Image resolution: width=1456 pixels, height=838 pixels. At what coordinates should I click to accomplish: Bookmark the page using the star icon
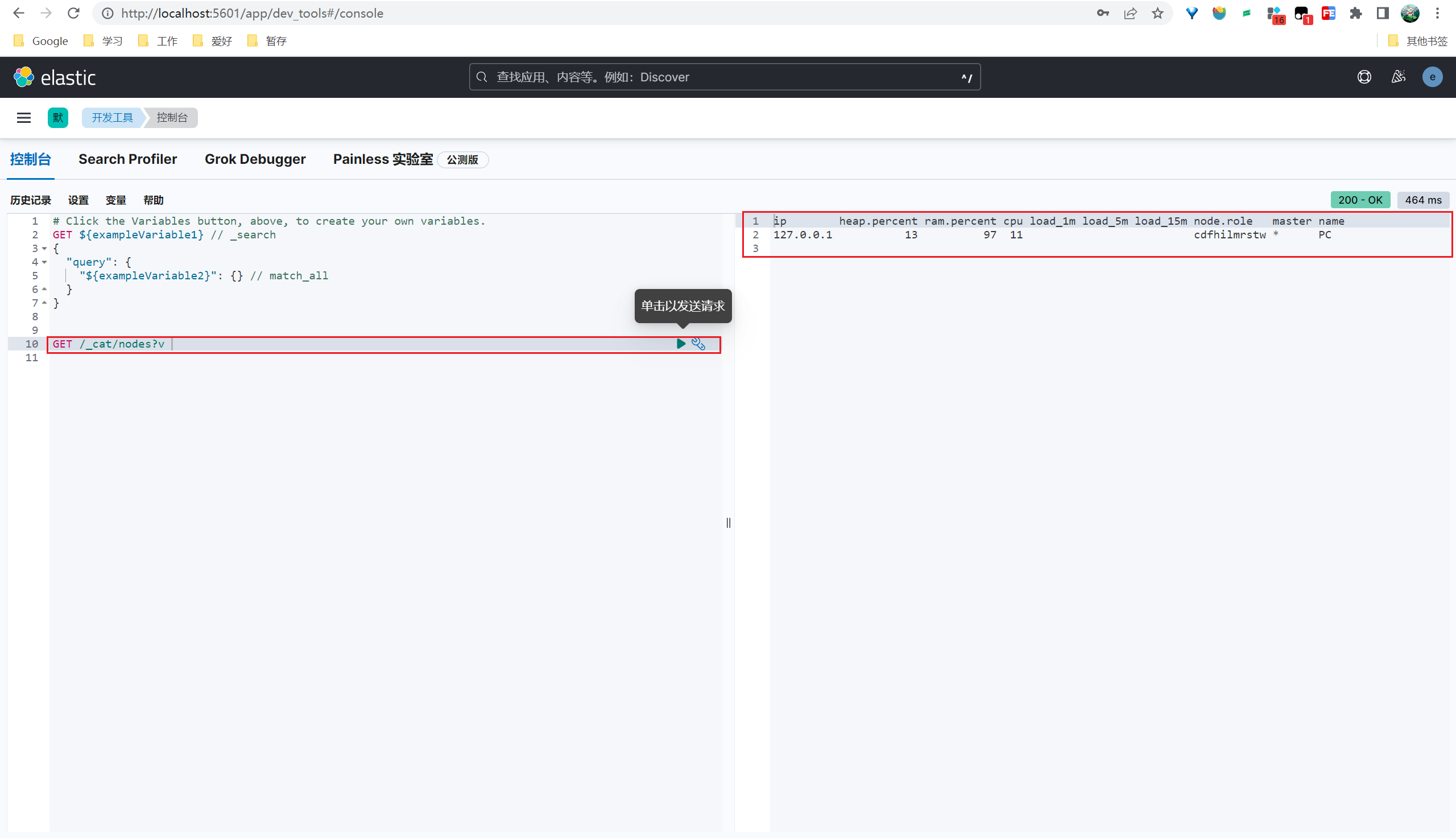pos(1157,13)
